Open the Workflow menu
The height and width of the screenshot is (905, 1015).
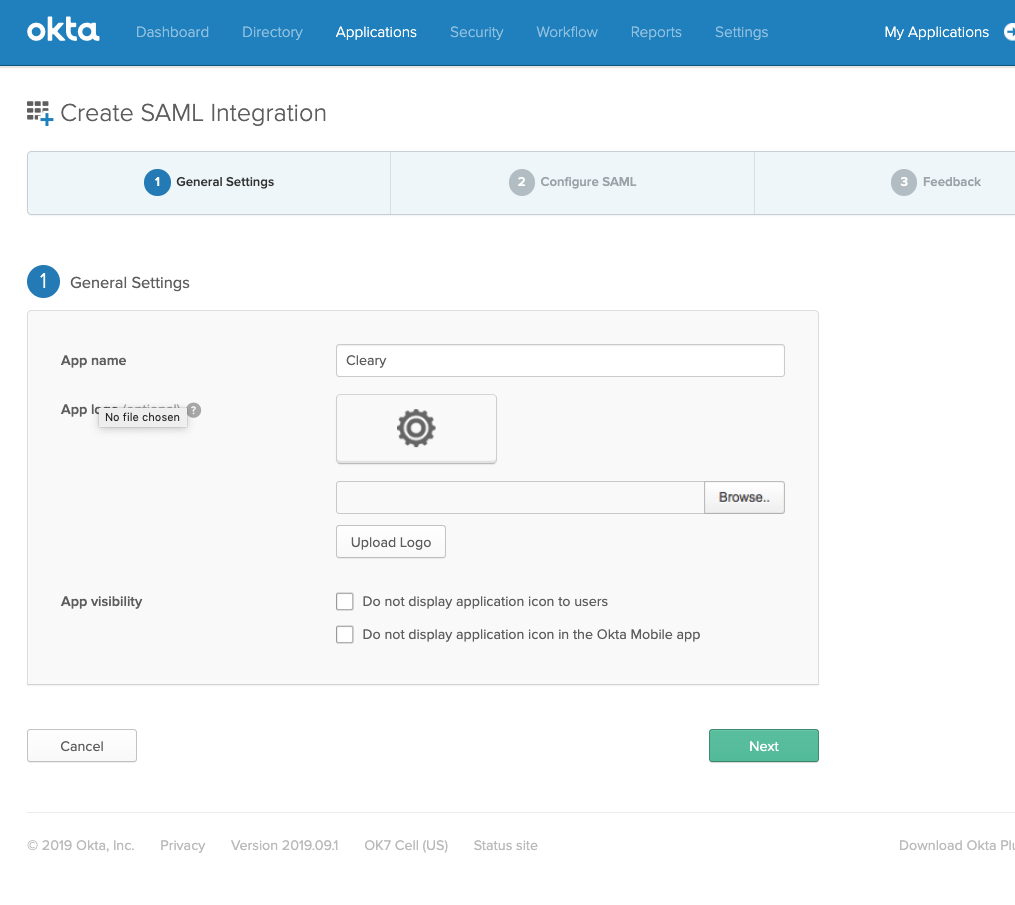(x=567, y=32)
